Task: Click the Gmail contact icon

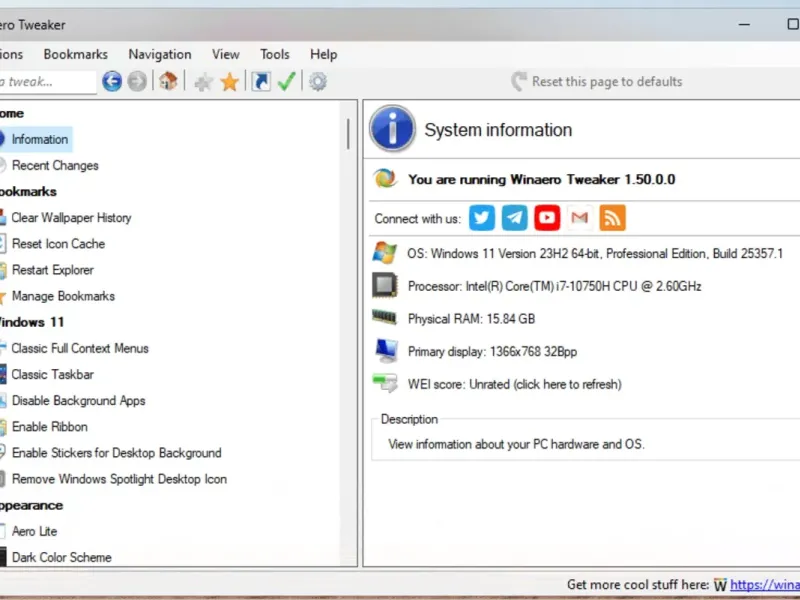Action: pos(580,218)
